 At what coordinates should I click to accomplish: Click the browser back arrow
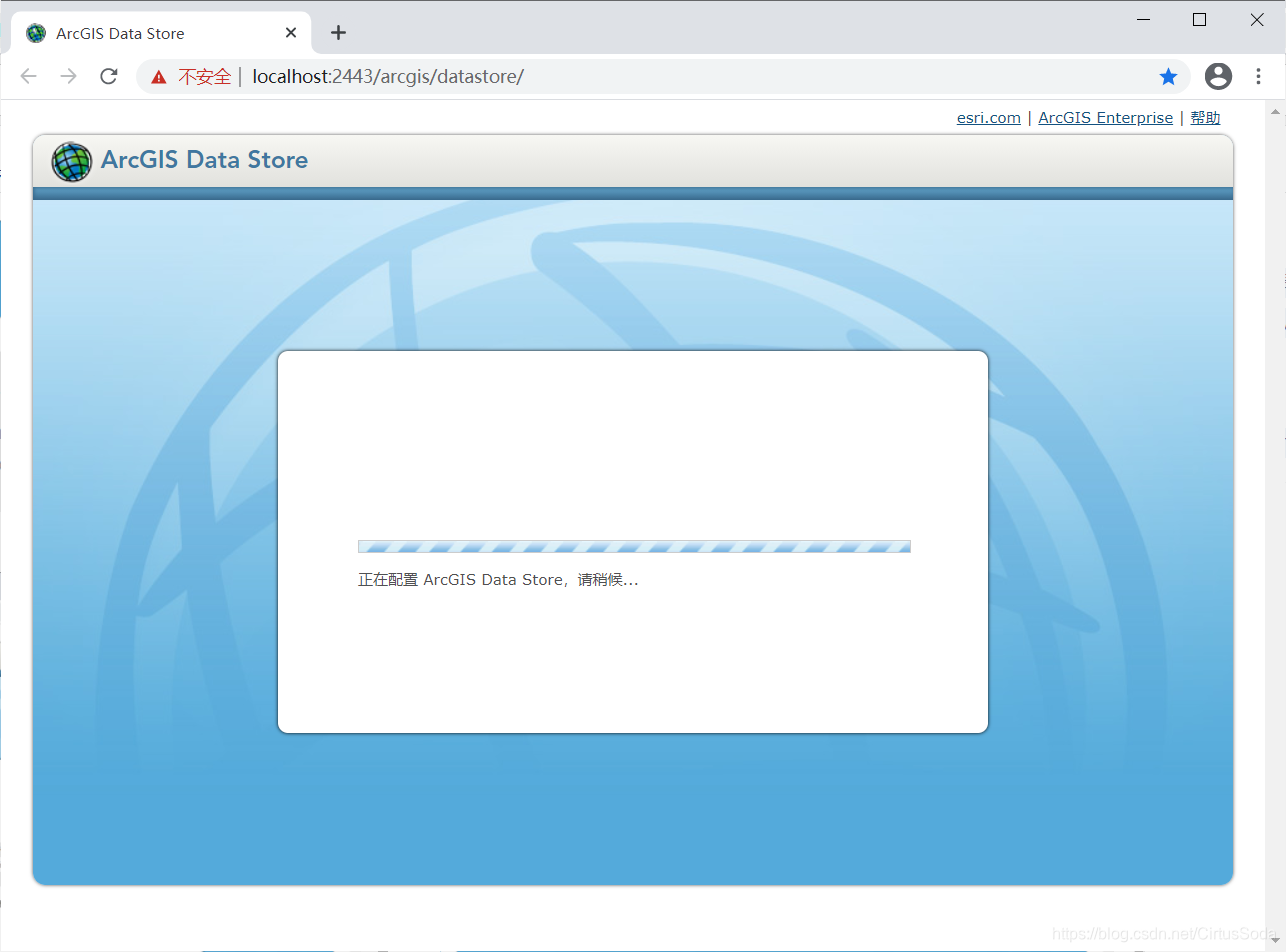point(28,76)
